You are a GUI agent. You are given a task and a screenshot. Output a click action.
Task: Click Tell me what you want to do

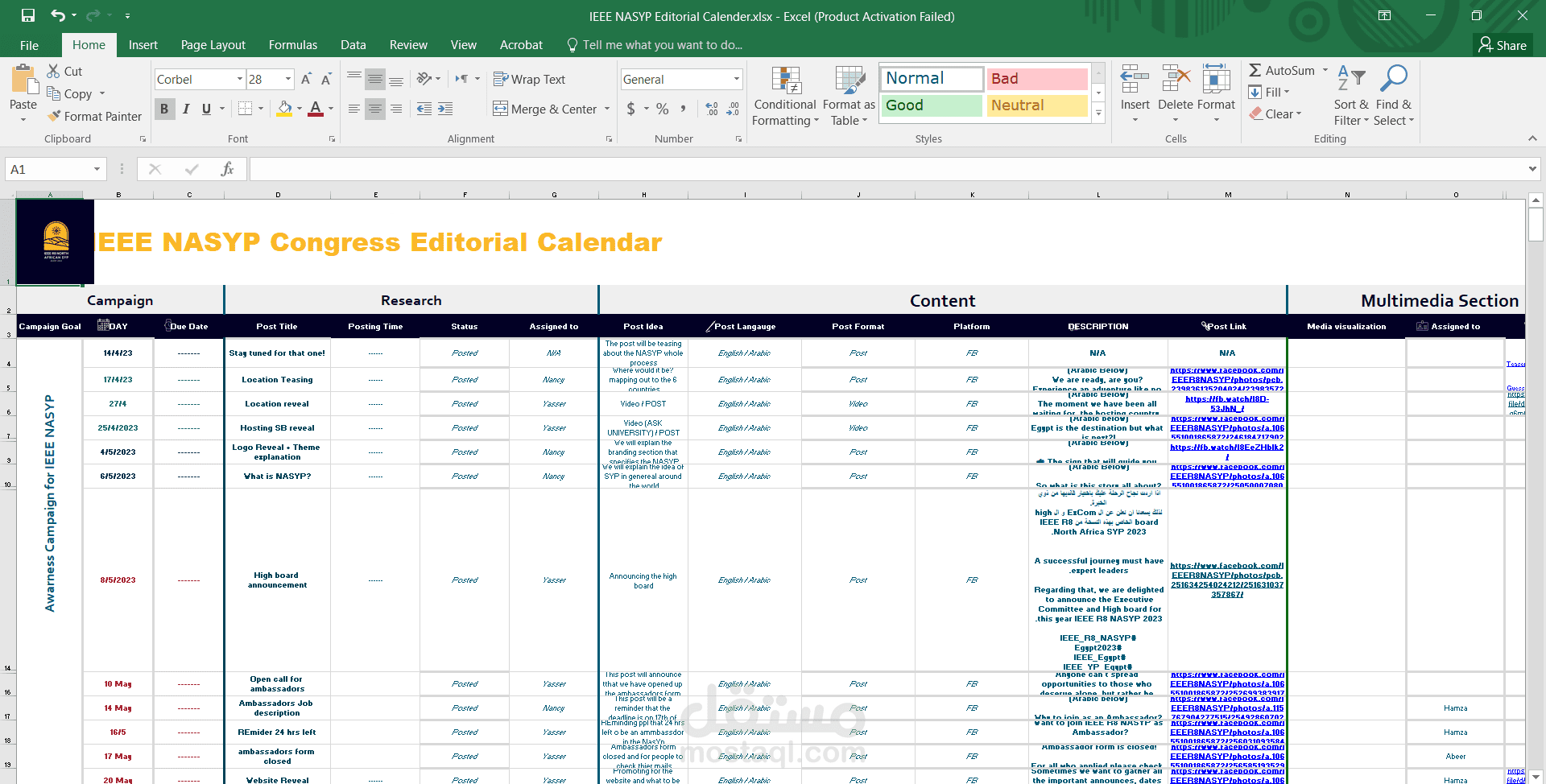click(655, 45)
